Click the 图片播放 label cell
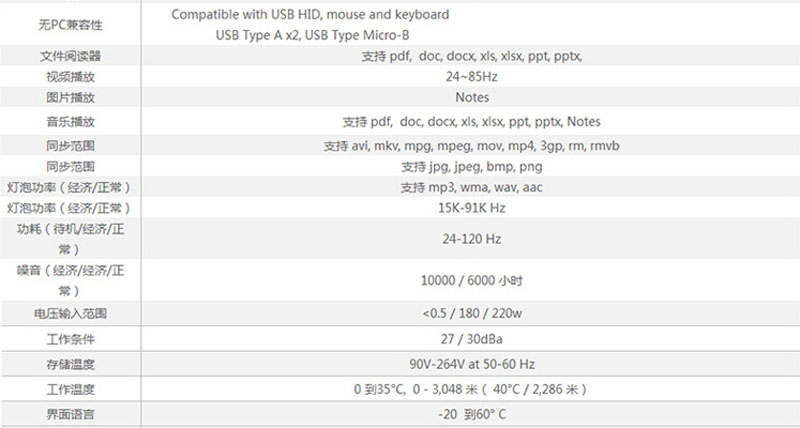The image size is (800, 428). point(69,98)
